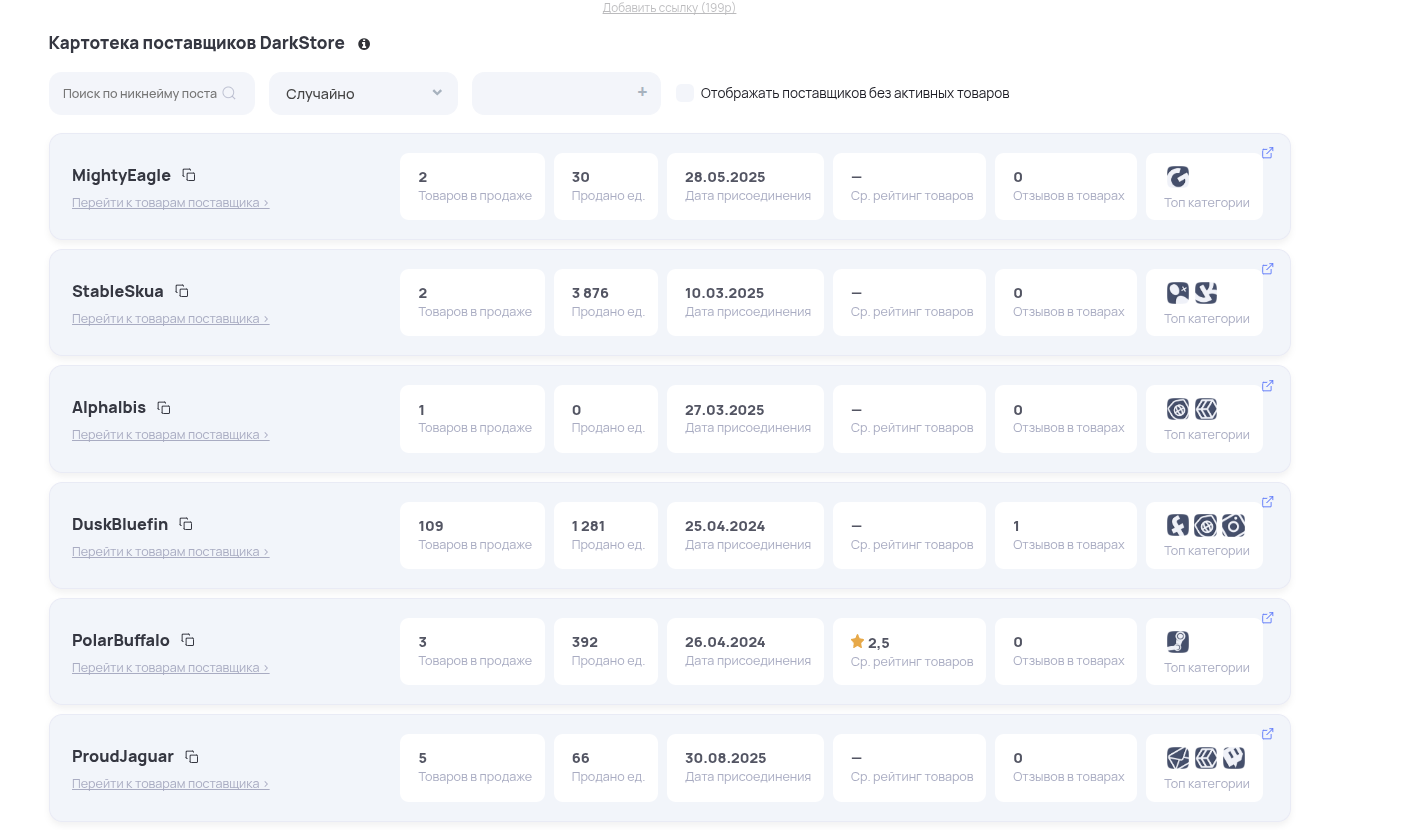1406x830 pixels.
Task: Focus the supplier nickname search field
Action: [x=152, y=93]
